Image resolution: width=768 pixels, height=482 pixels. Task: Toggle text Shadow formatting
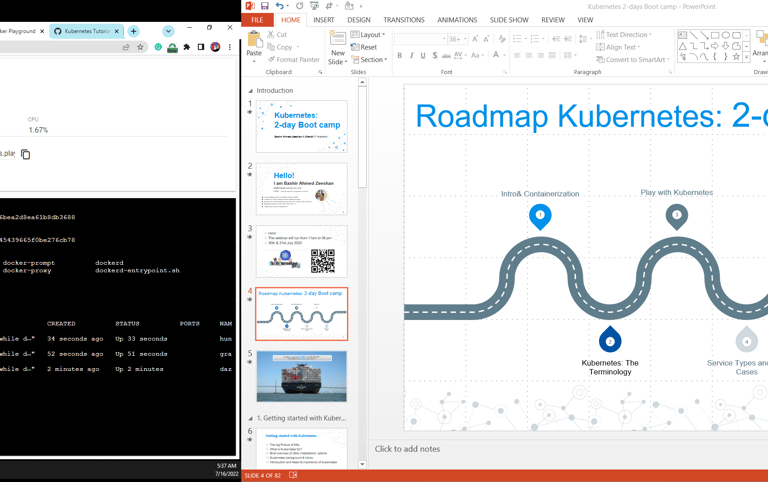coord(434,55)
